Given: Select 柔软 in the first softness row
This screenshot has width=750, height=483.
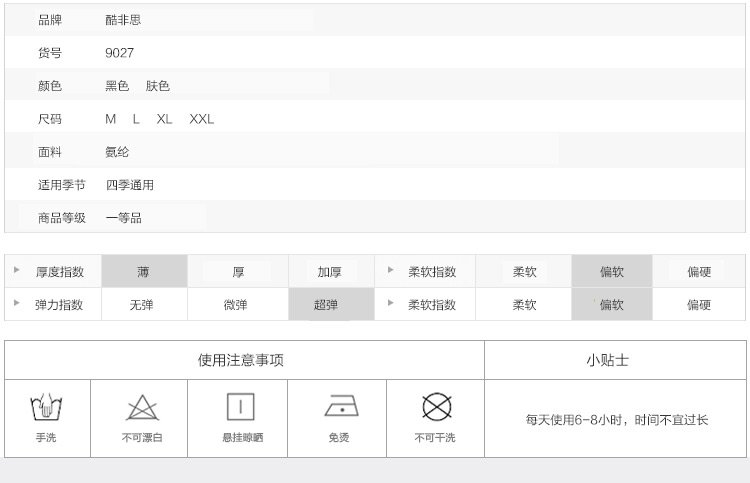Looking at the screenshot, I should pos(523,271).
